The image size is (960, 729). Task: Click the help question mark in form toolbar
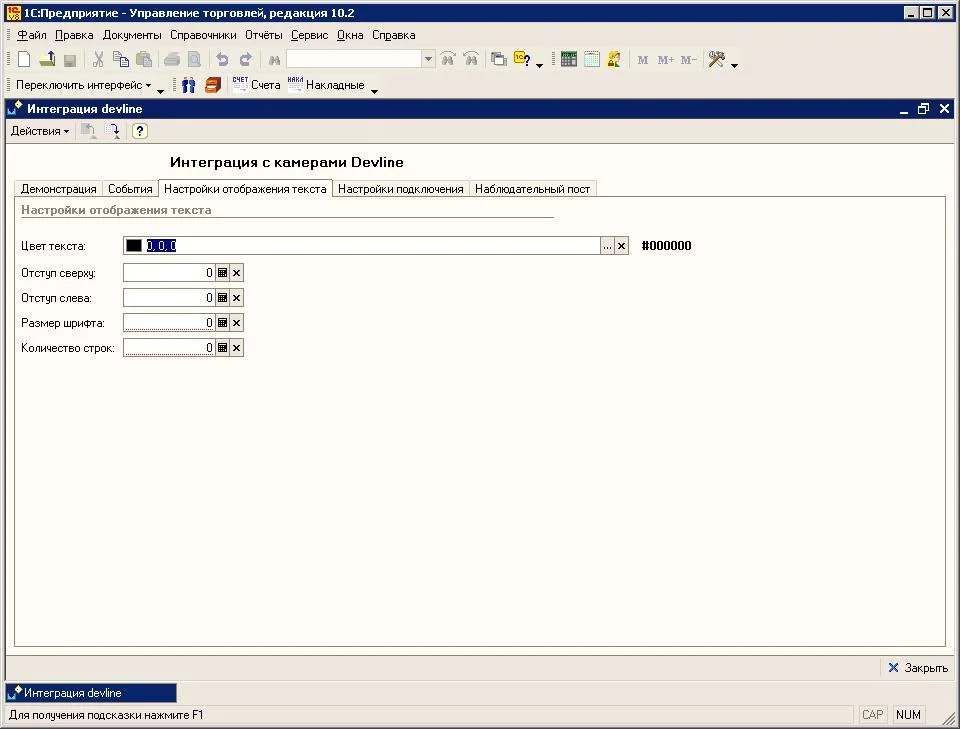pos(140,131)
